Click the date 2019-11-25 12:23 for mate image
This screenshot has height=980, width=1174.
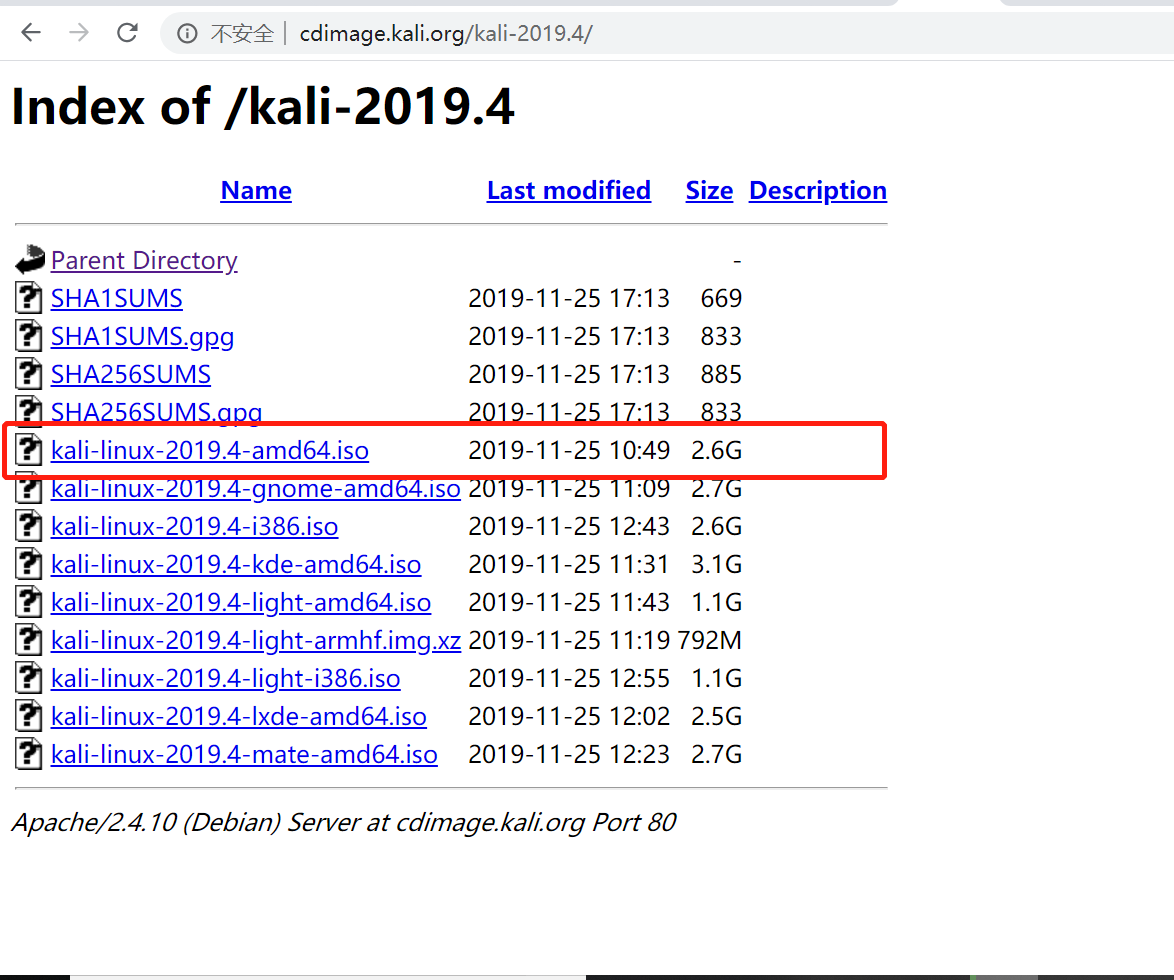(568, 754)
